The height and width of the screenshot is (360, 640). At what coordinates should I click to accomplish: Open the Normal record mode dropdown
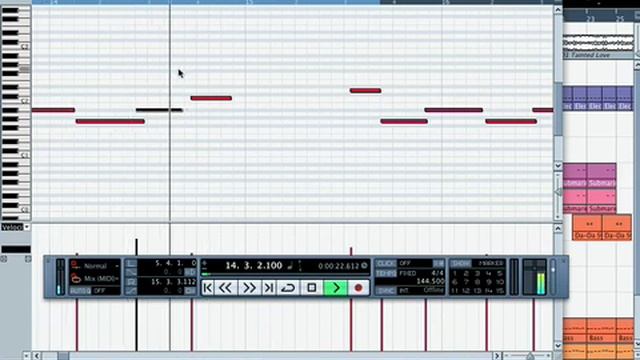coord(117,266)
